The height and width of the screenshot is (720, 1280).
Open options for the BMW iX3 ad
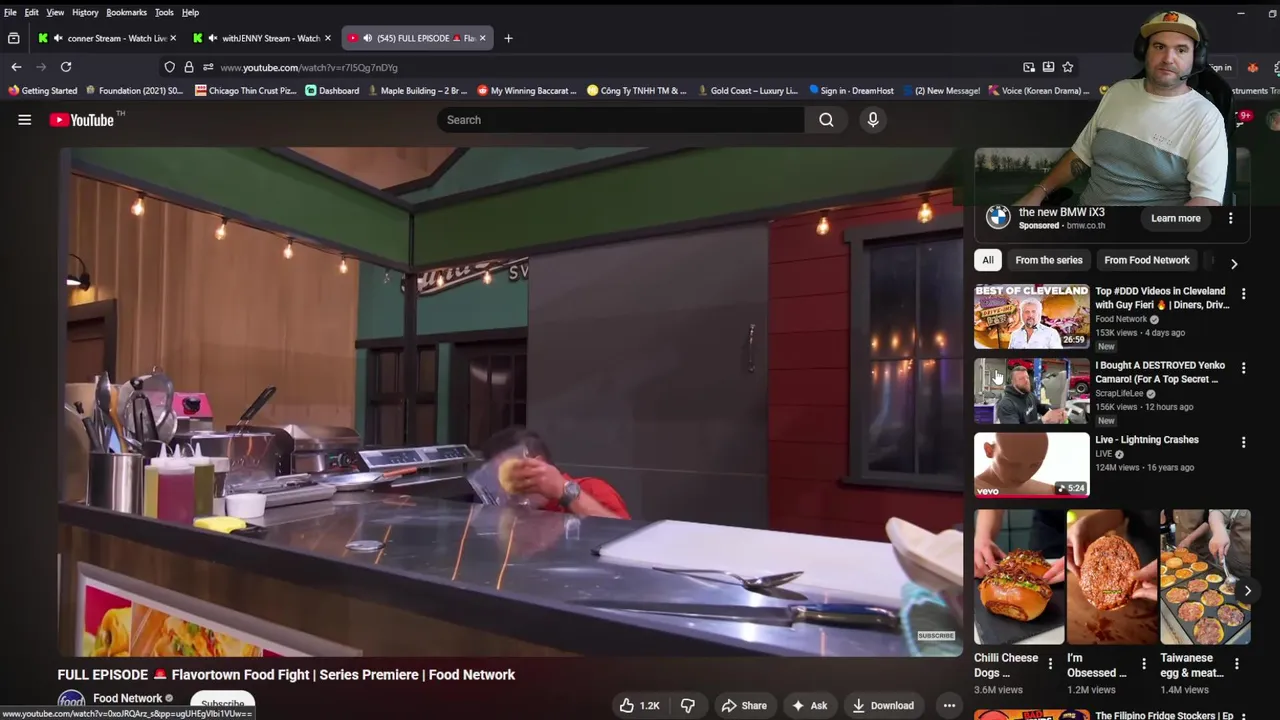(1231, 218)
